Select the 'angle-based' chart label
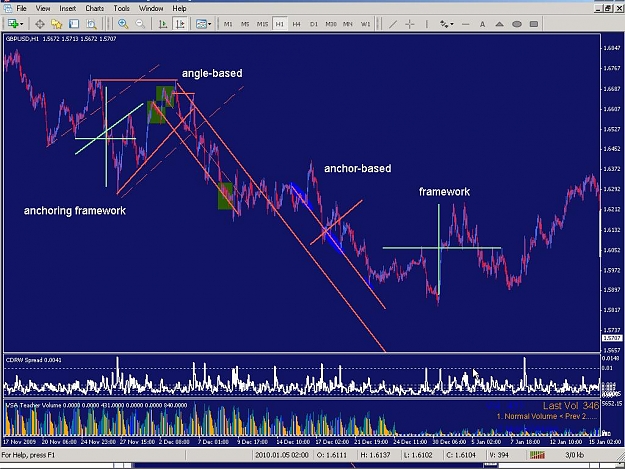The height and width of the screenshot is (469, 625). pyautogui.click(x=212, y=73)
